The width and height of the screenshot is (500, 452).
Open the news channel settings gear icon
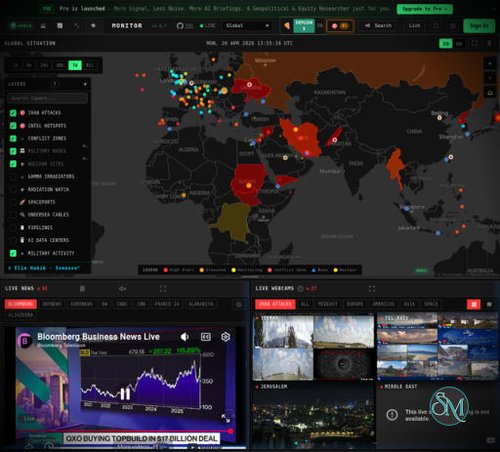(x=239, y=304)
